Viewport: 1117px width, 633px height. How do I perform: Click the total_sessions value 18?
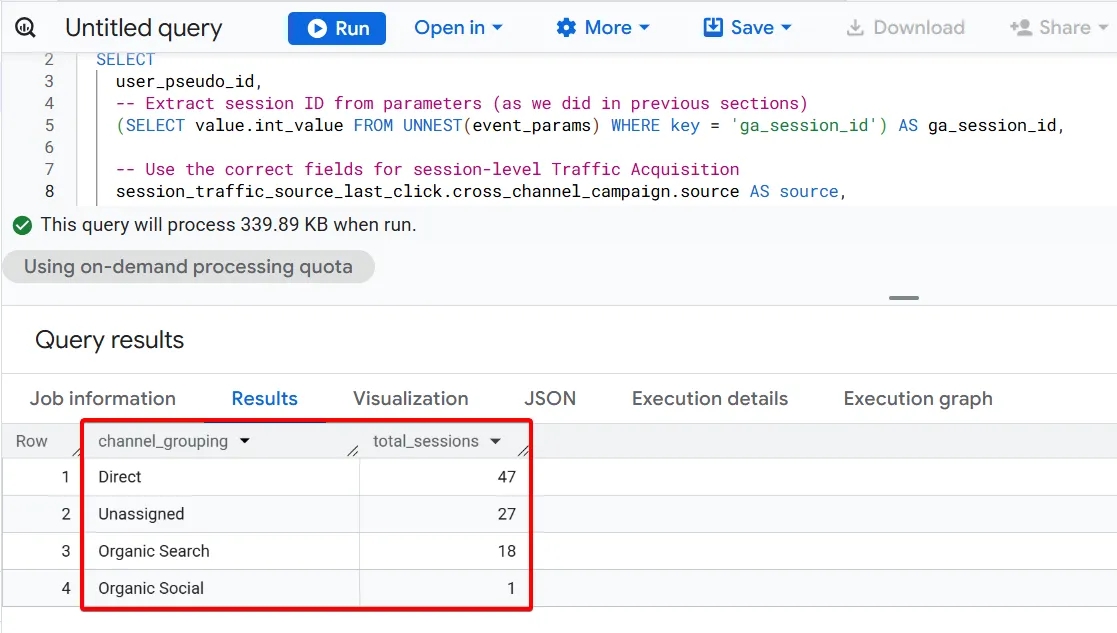click(506, 551)
